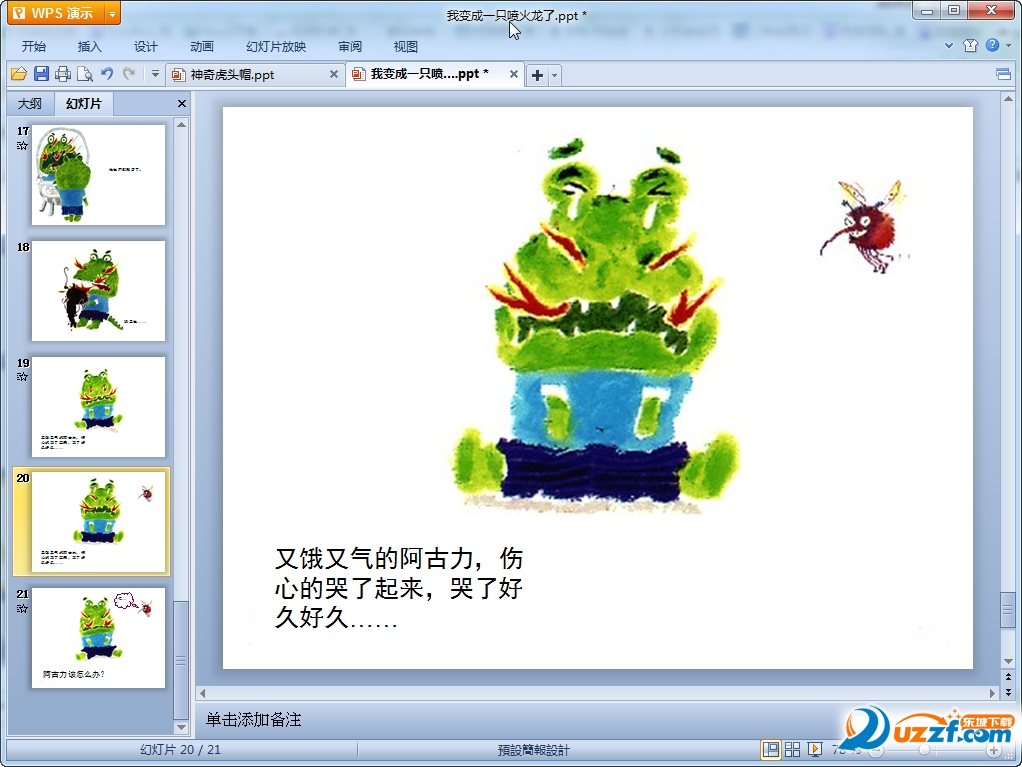Open the 动画 ribbon tab
The image size is (1022, 767).
tap(201, 46)
